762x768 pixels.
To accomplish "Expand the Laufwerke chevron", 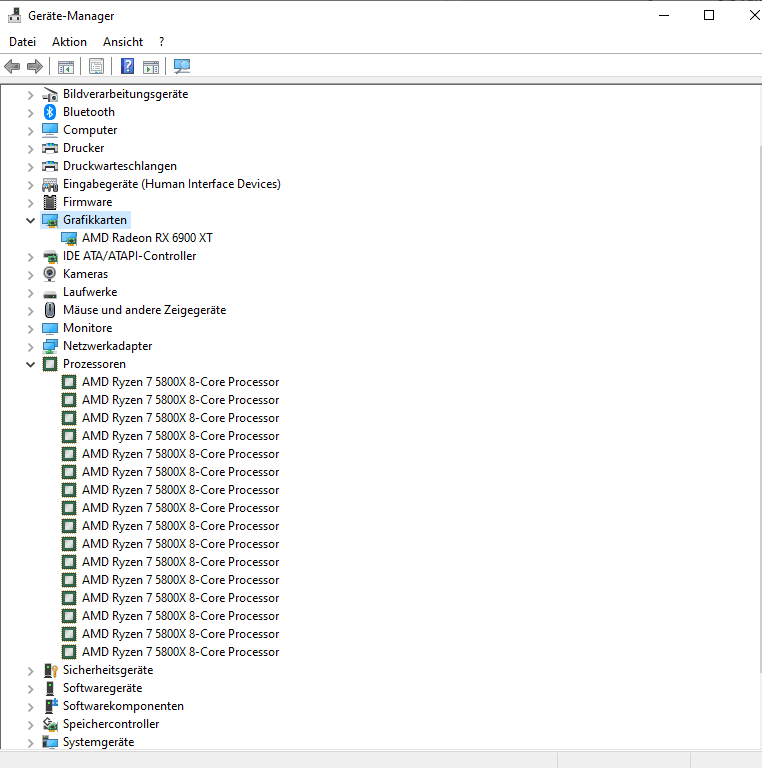I will [30, 293].
